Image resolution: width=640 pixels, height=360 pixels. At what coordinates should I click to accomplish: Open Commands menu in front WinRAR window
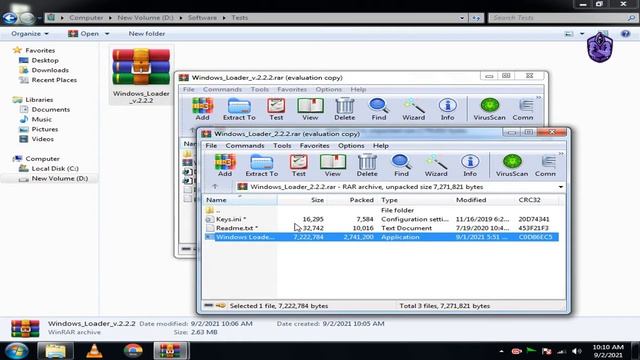point(245,146)
